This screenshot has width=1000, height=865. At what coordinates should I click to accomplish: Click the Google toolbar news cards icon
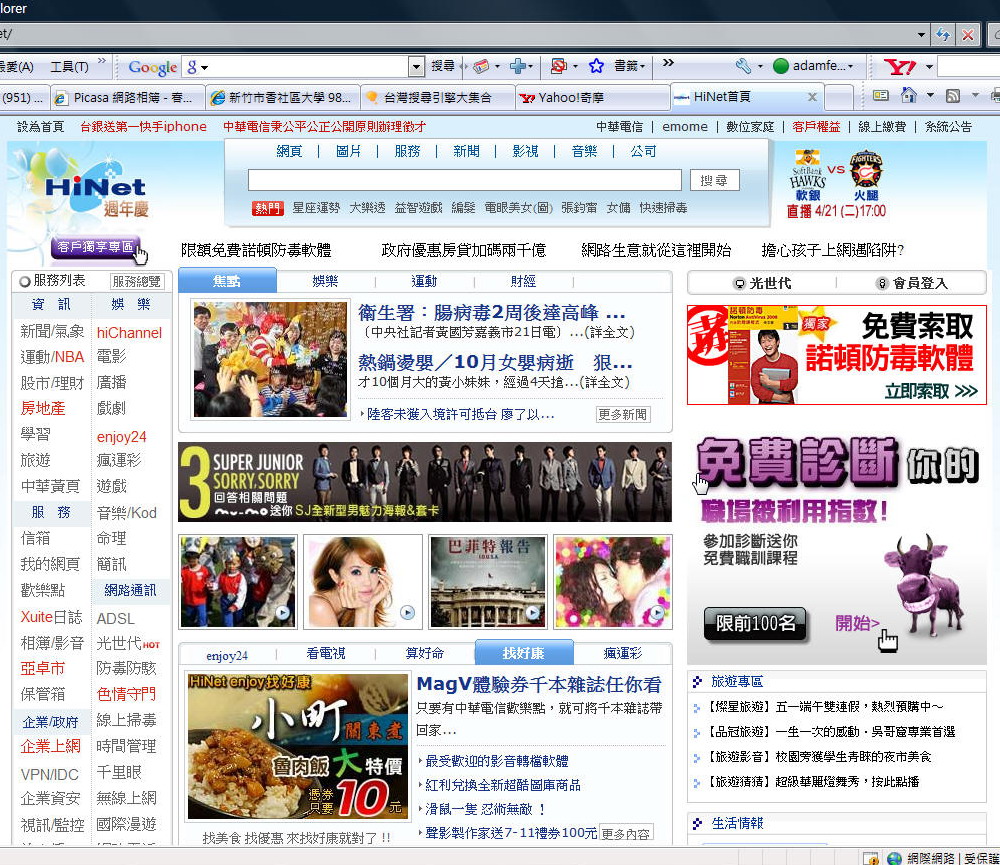tap(481, 66)
